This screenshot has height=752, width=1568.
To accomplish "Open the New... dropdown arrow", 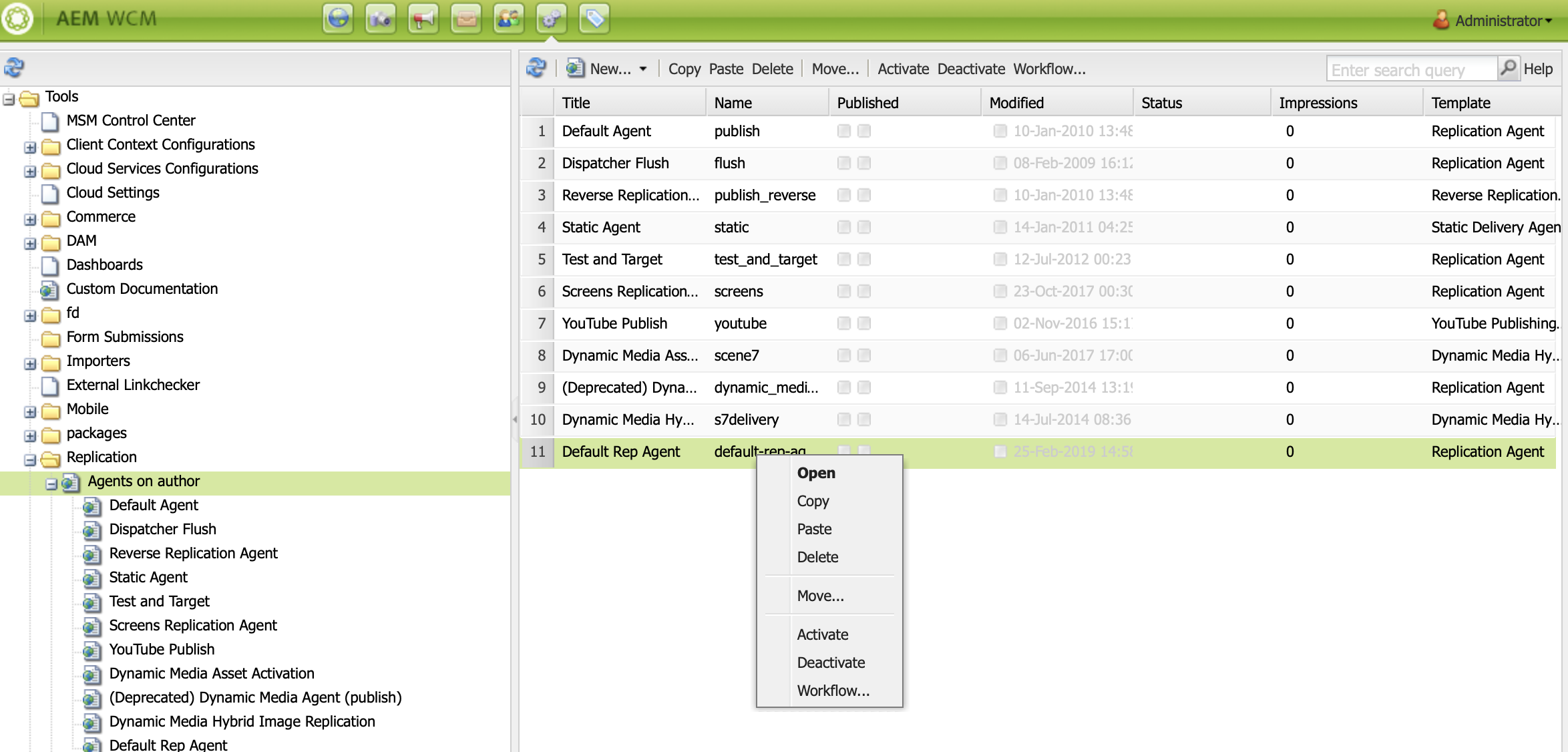I will 643,69.
